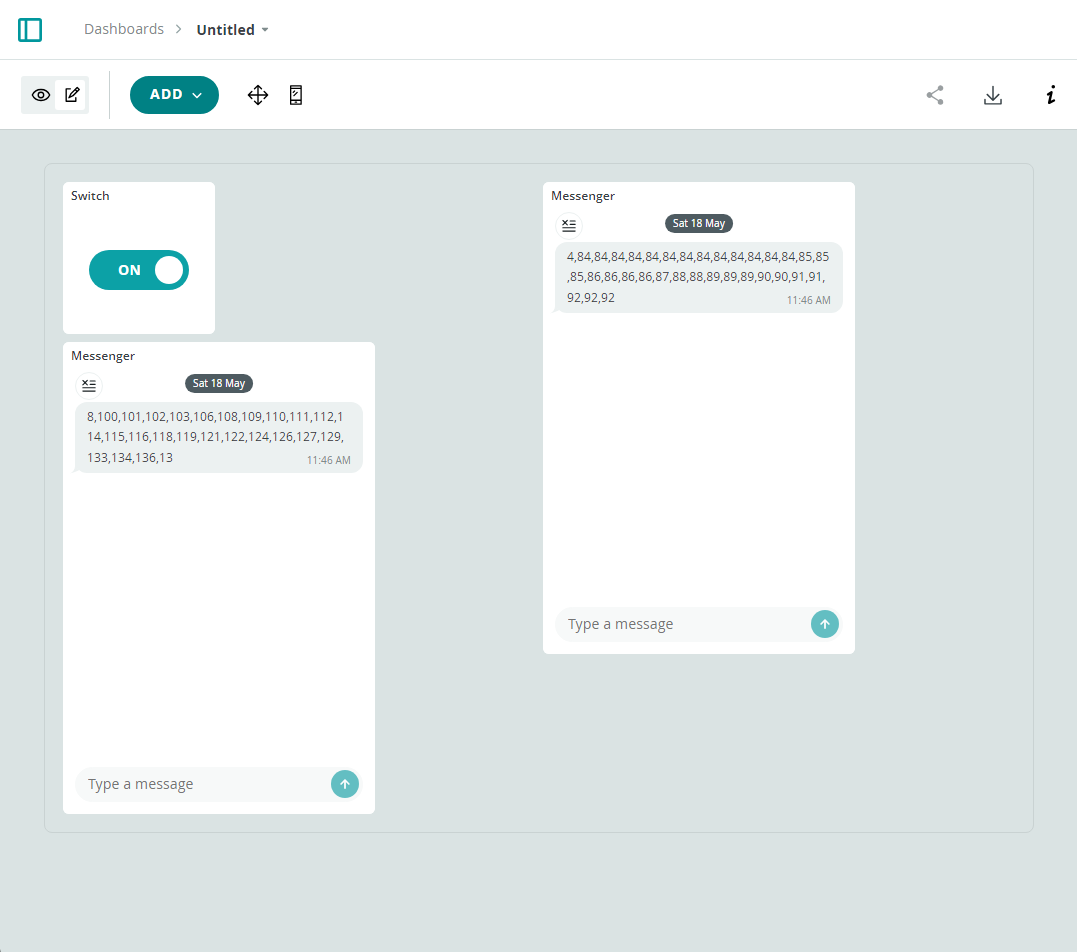Go to Dashboards breadcrumb

(x=124, y=29)
